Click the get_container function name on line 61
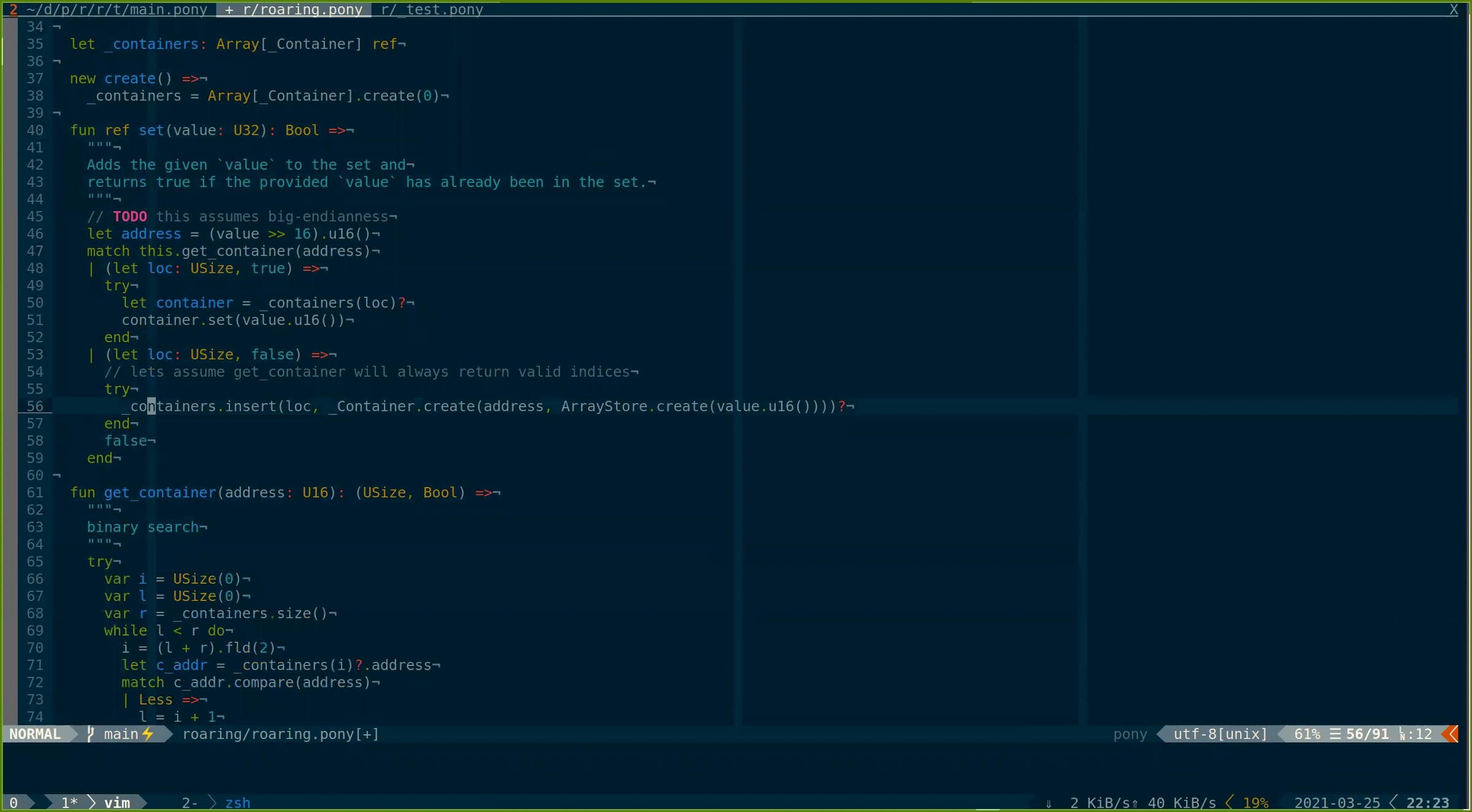Image resolution: width=1472 pixels, height=812 pixels. 160,492
